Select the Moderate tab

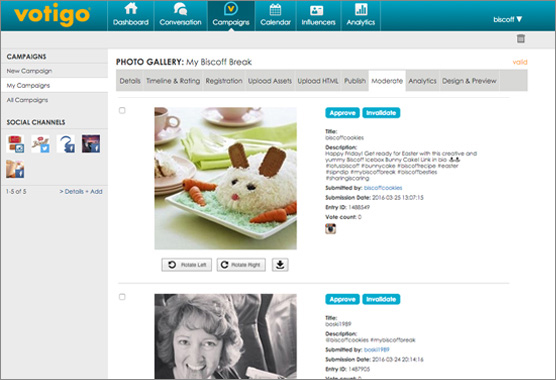[387, 81]
